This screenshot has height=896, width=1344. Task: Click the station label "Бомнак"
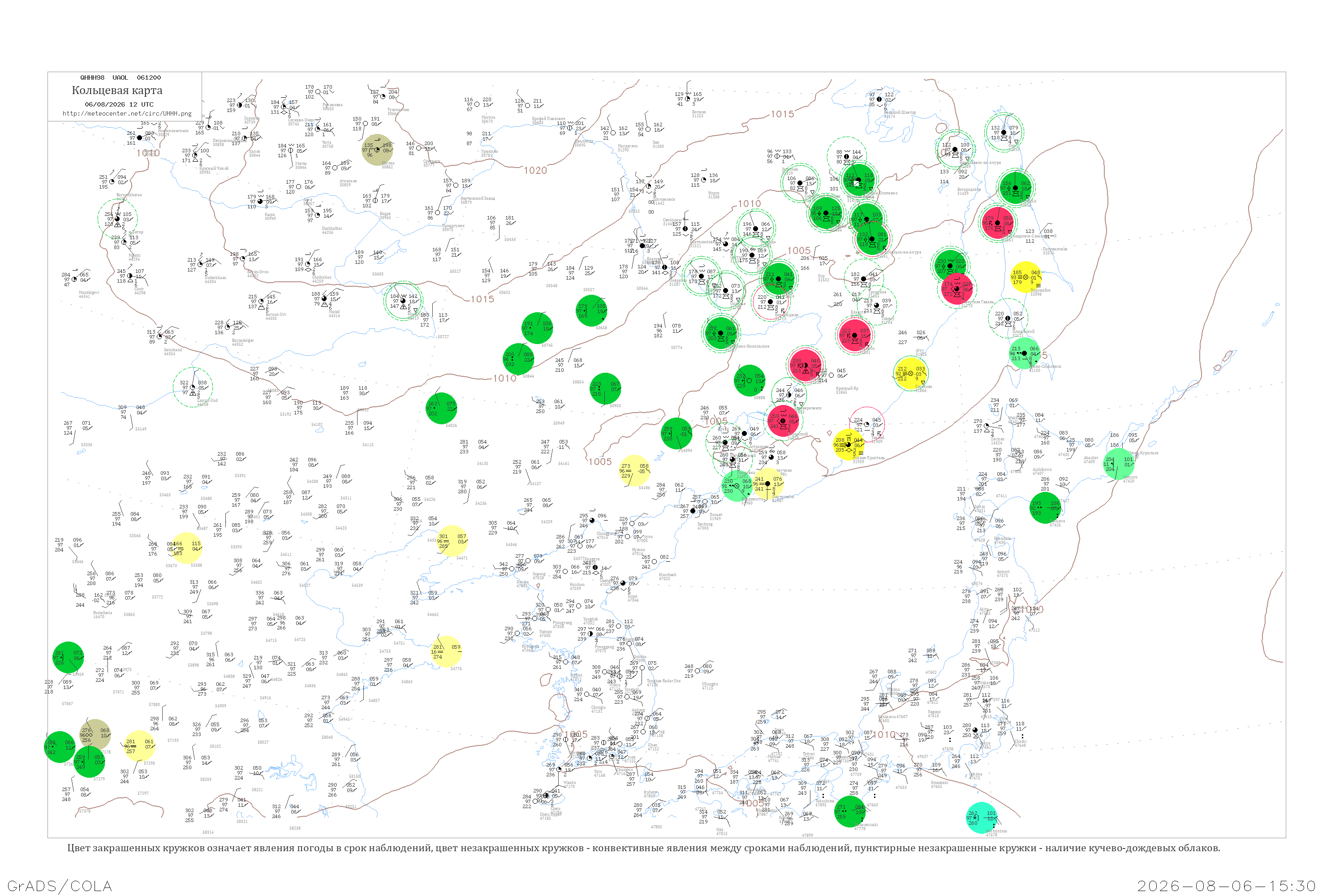pos(699,113)
